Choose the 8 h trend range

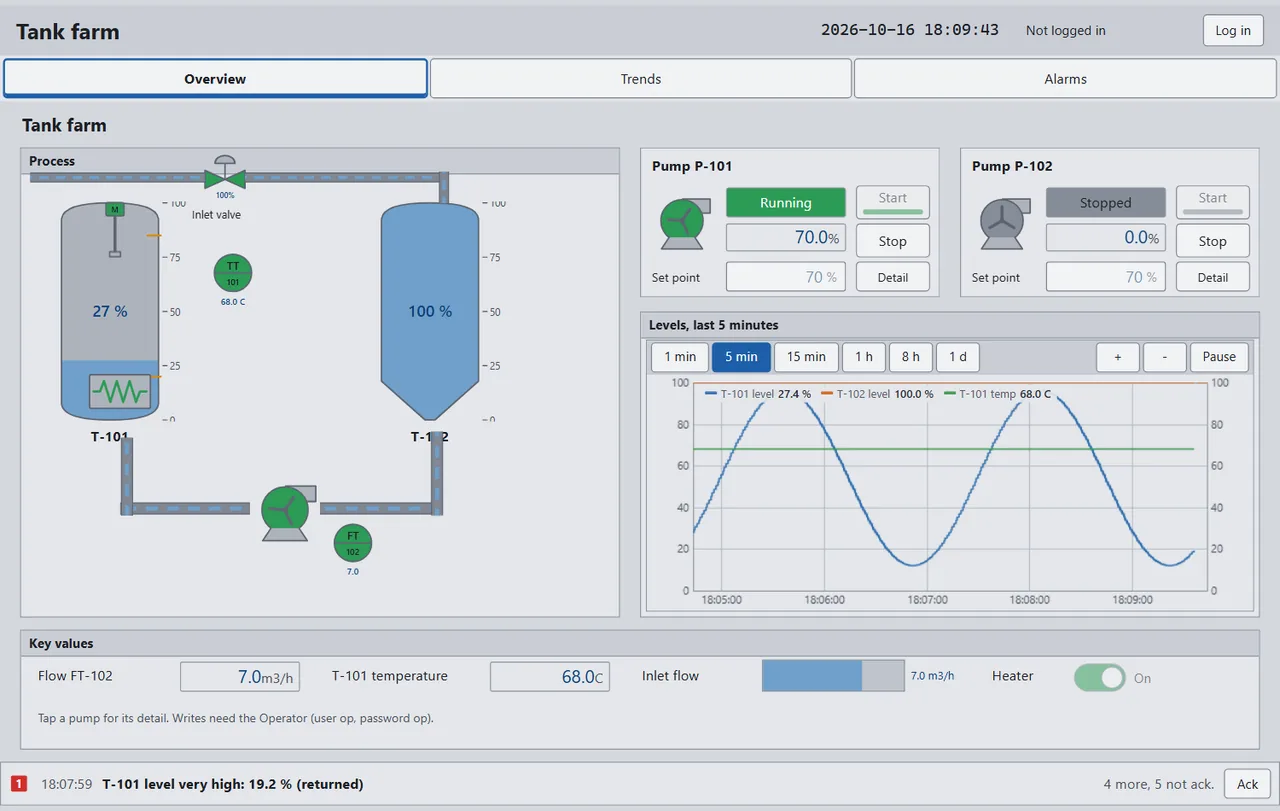pyautogui.click(x=911, y=357)
